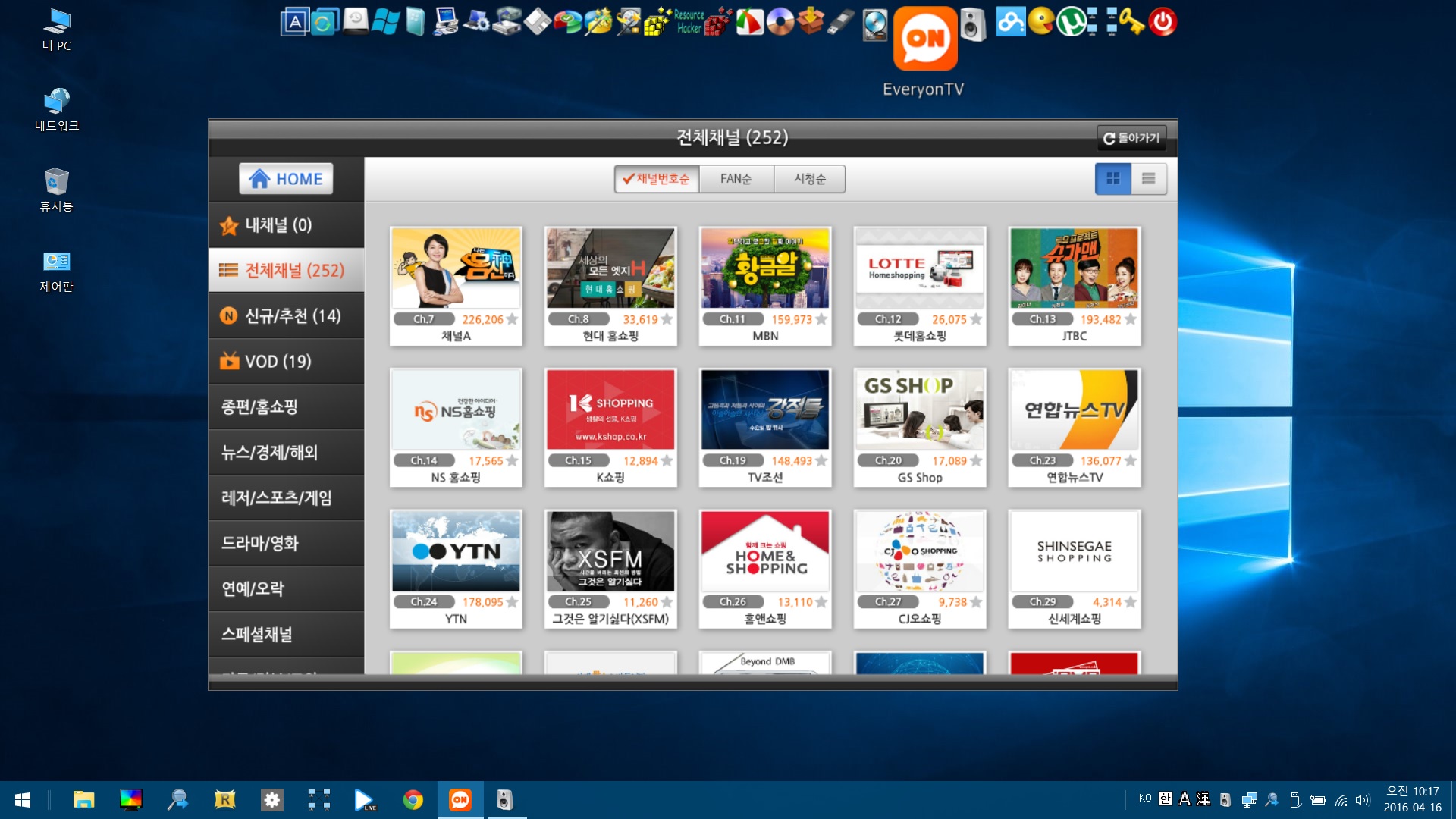
Task: Select 연예/오락 category
Action: [286, 589]
